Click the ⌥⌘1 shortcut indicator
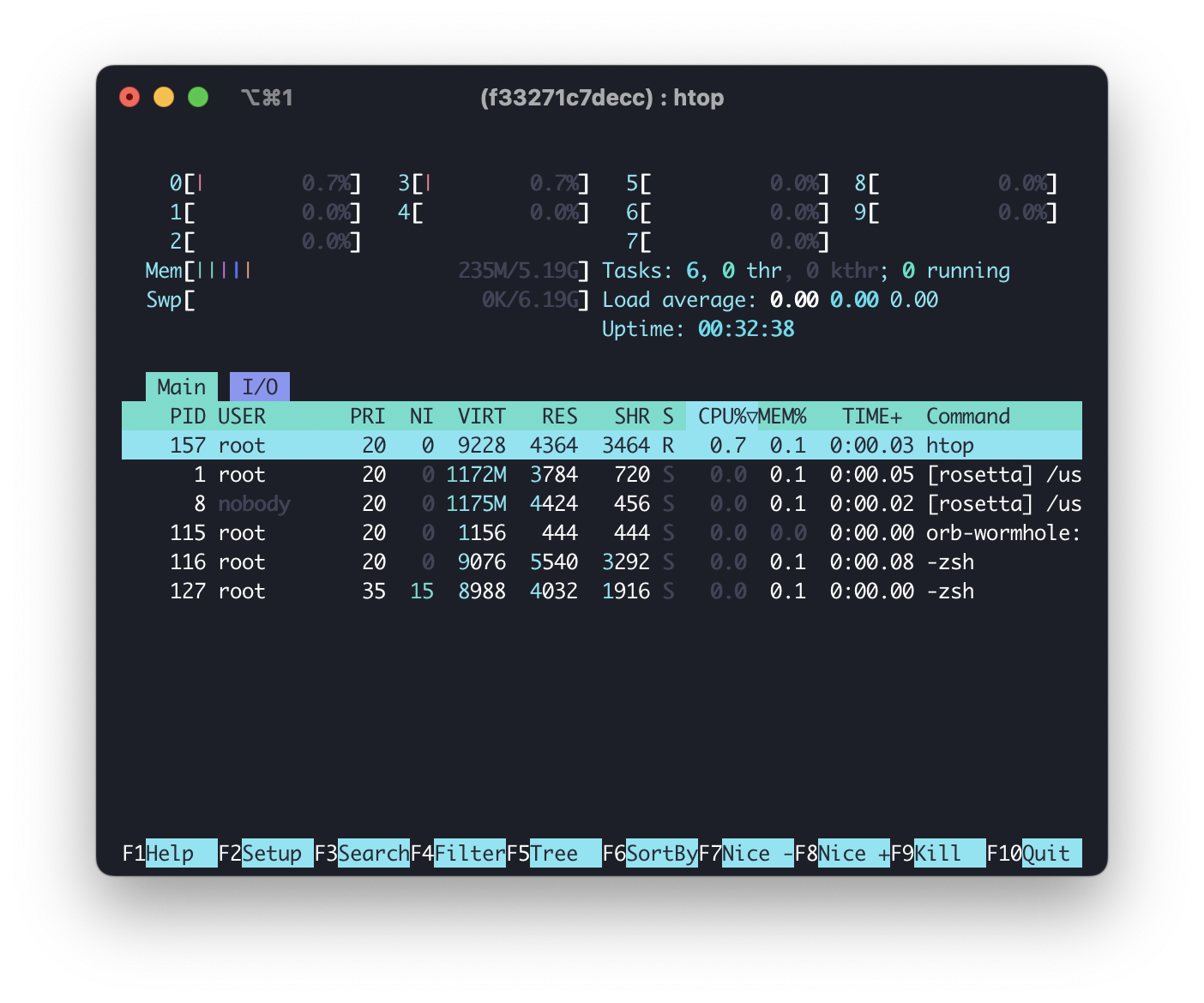This screenshot has height=1003, width=1204. [267, 98]
